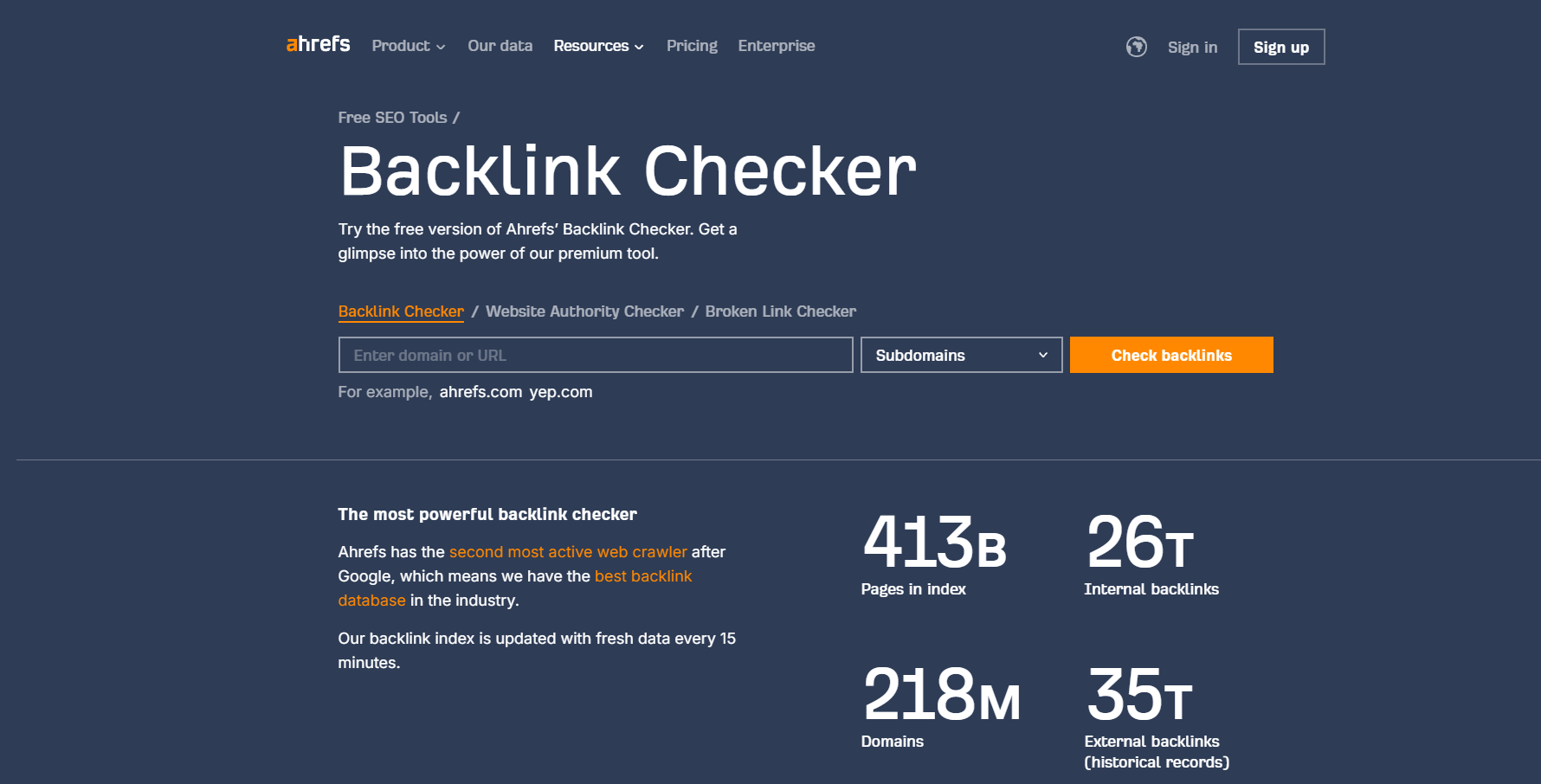Click 'The most powerful backlink checker' heading

(x=487, y=515)
